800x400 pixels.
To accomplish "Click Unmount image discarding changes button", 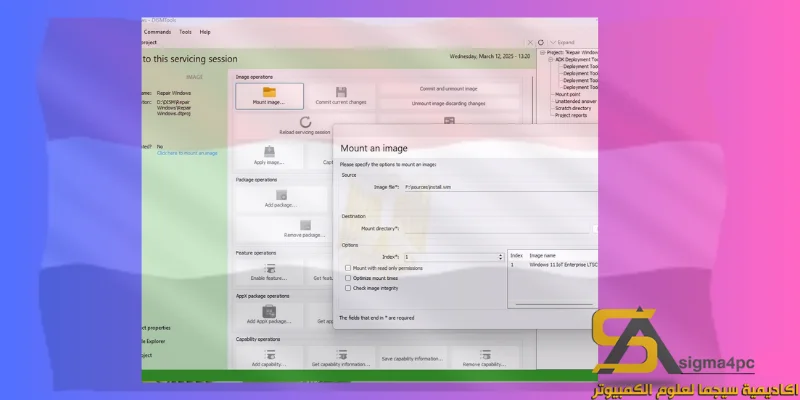I will tap(448, 104).
